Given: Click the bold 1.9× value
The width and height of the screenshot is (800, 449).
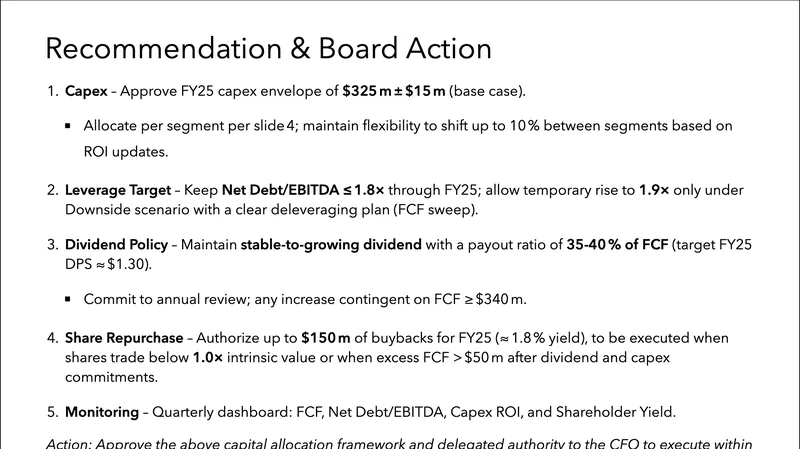Looking at the screenshot, I should point(656,190).
